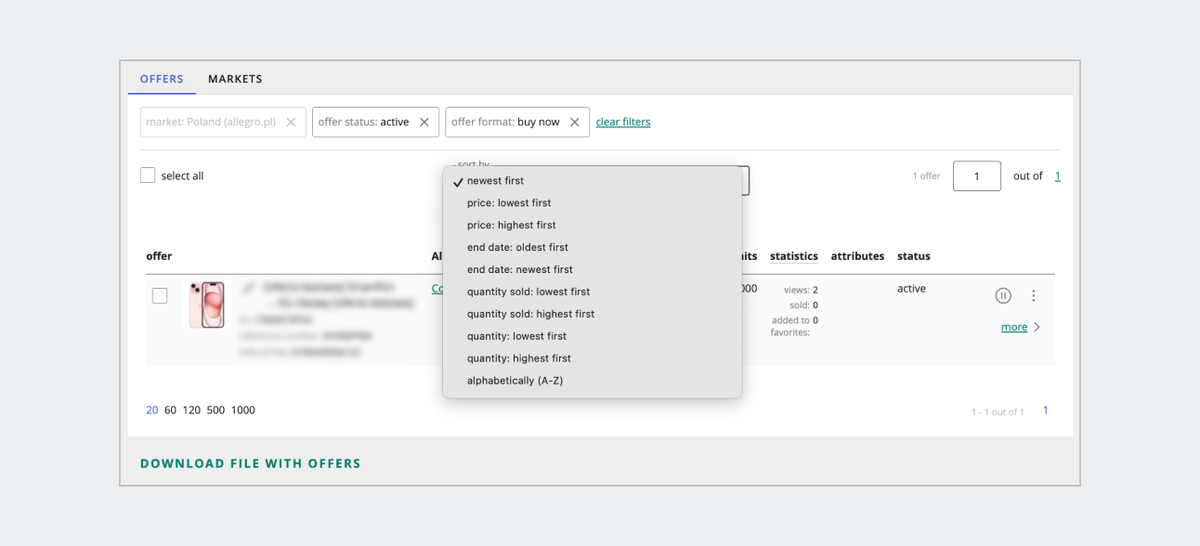Open the three-dot offer actions menu

pyautogui.click(x=1034, y=296)
